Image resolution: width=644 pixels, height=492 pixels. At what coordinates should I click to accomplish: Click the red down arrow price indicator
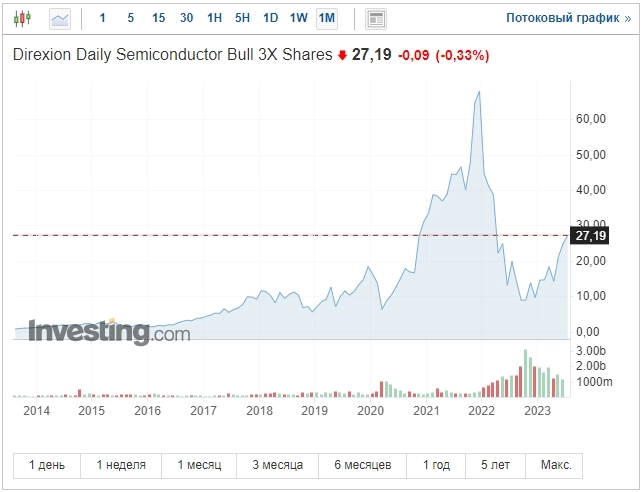[342, 56]
